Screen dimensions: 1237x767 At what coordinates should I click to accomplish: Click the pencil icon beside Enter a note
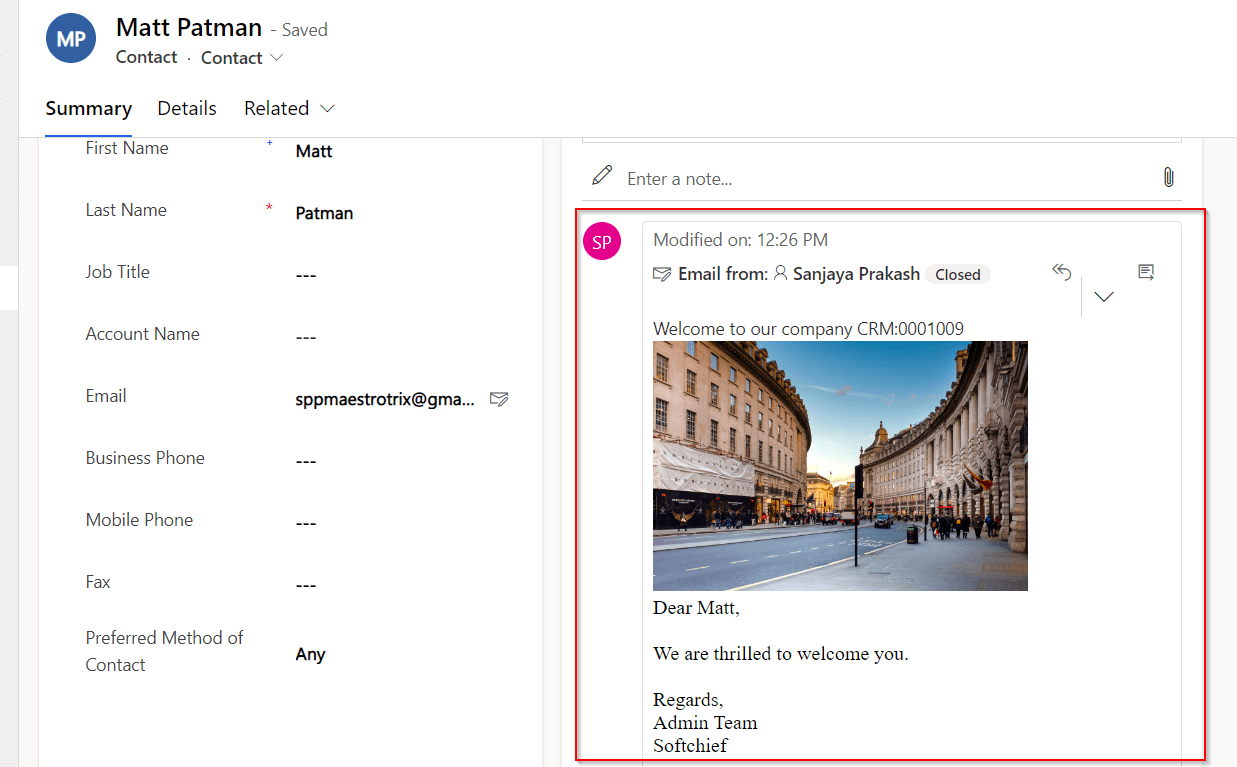click(x=602, y=174)
